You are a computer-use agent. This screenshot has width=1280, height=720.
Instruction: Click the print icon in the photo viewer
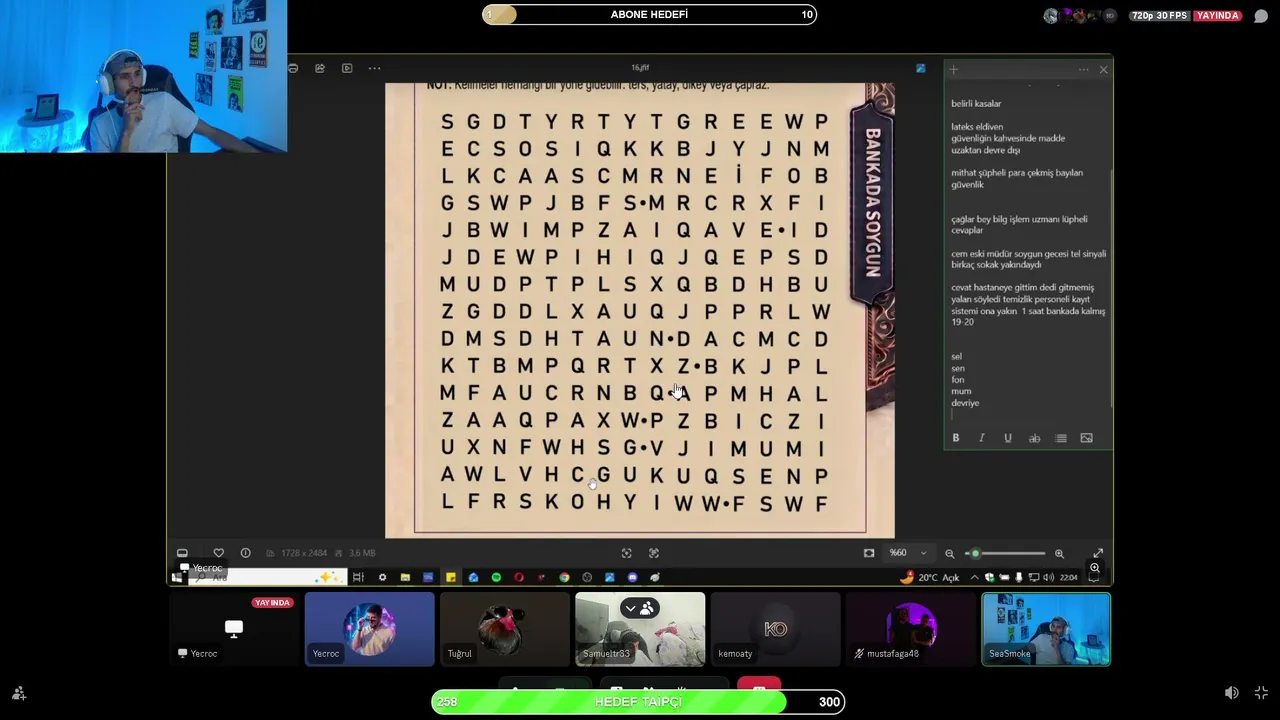click(x=293, y=68)
